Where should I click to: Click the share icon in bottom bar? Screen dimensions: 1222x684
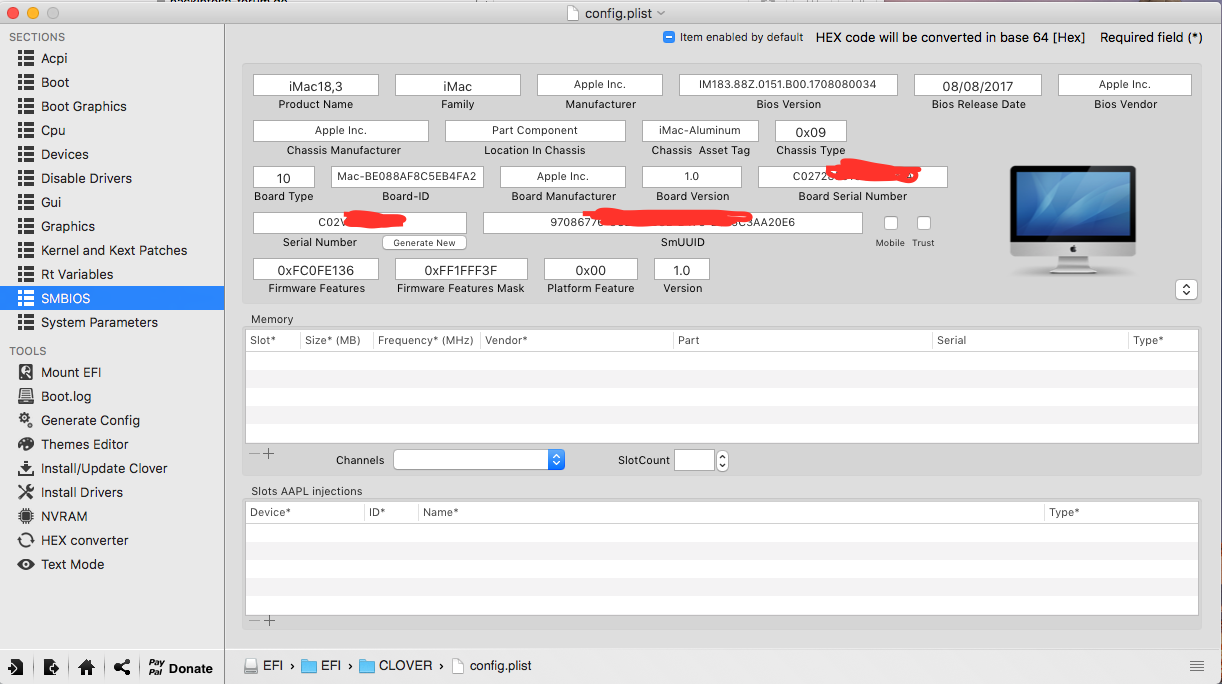[122, 667]
